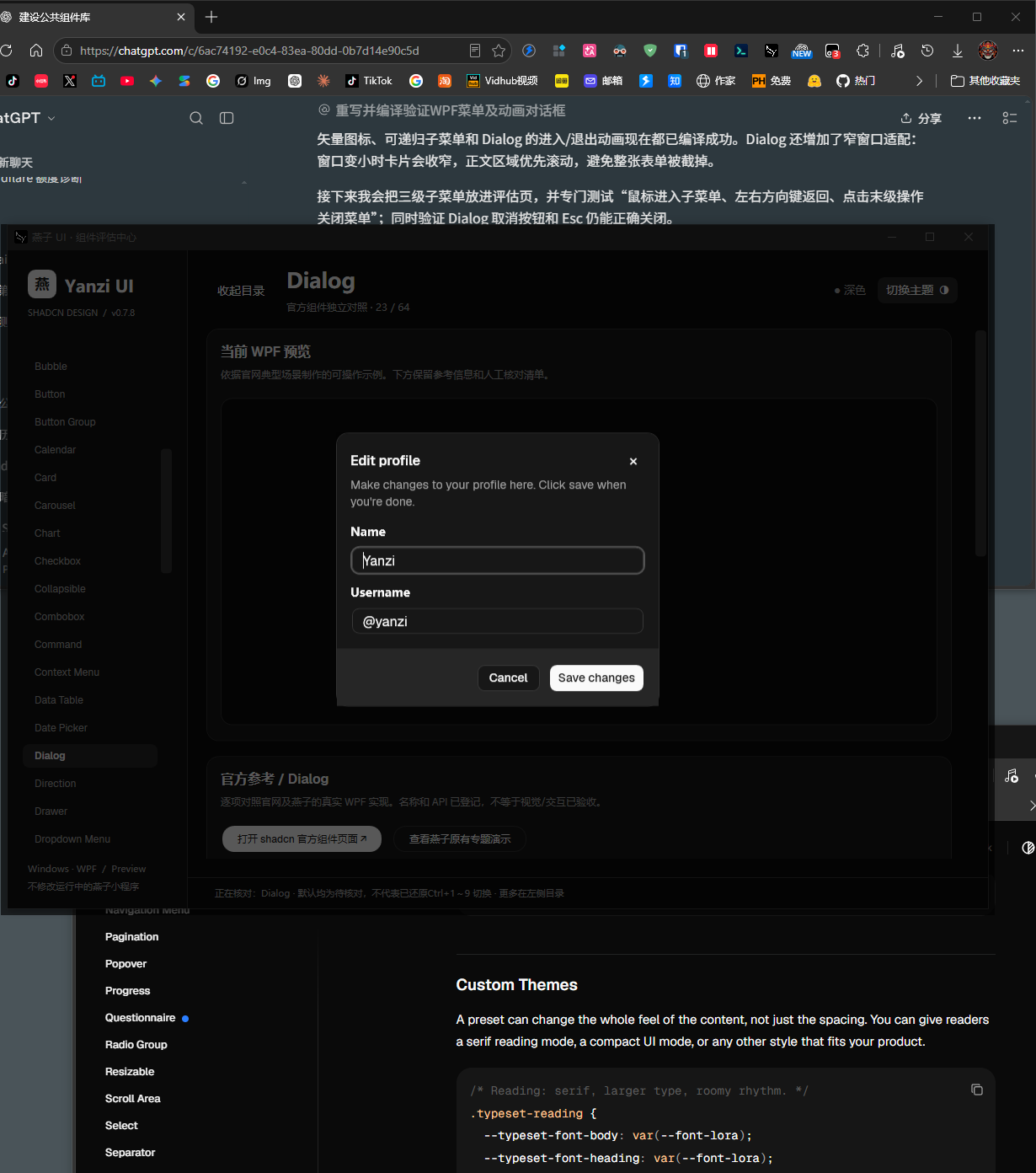Close the Edit profile dialog with X

(x=633, y=461)
